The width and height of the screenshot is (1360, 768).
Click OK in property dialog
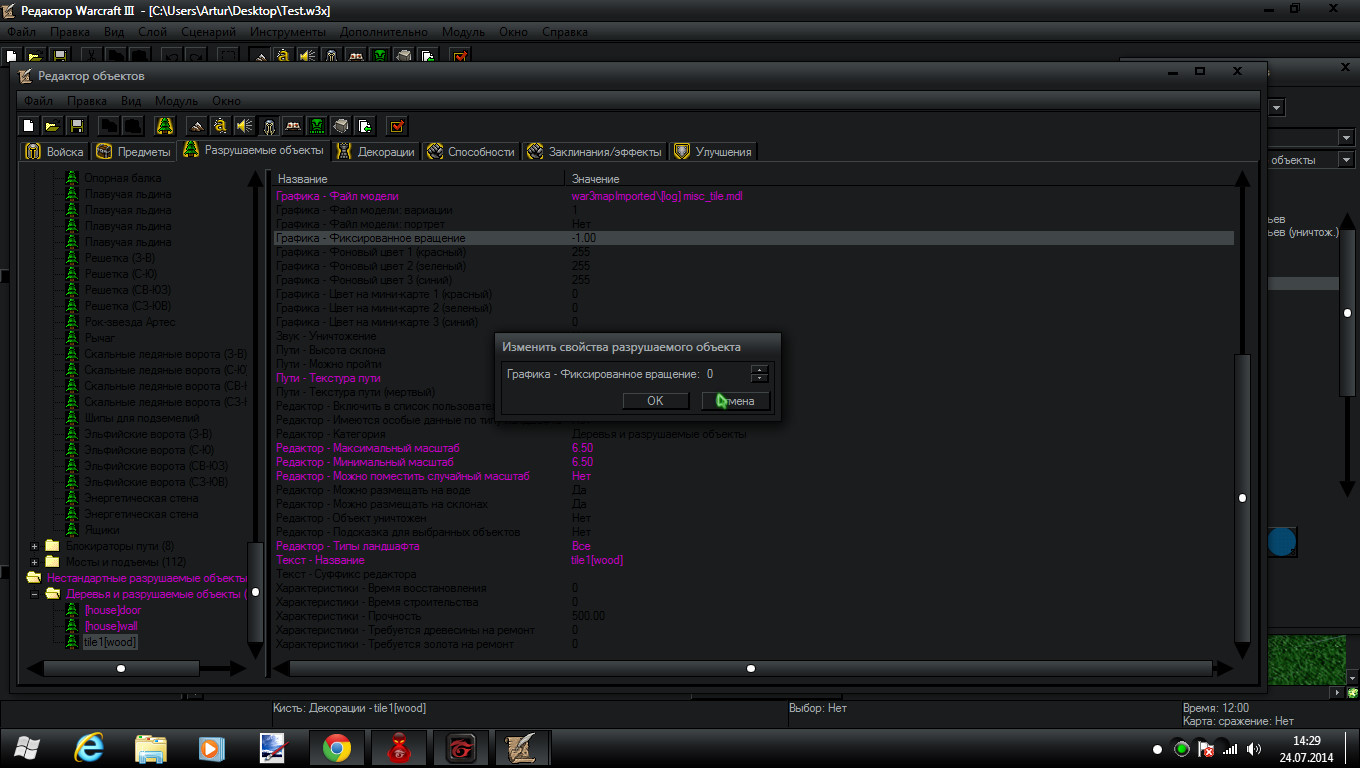[x=655, y=401]
